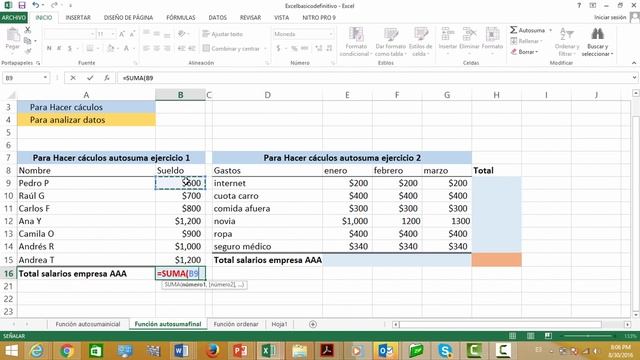Redo the action in quick access toolbar
This screenshot has height=360, width=640.
coord(54,5)
